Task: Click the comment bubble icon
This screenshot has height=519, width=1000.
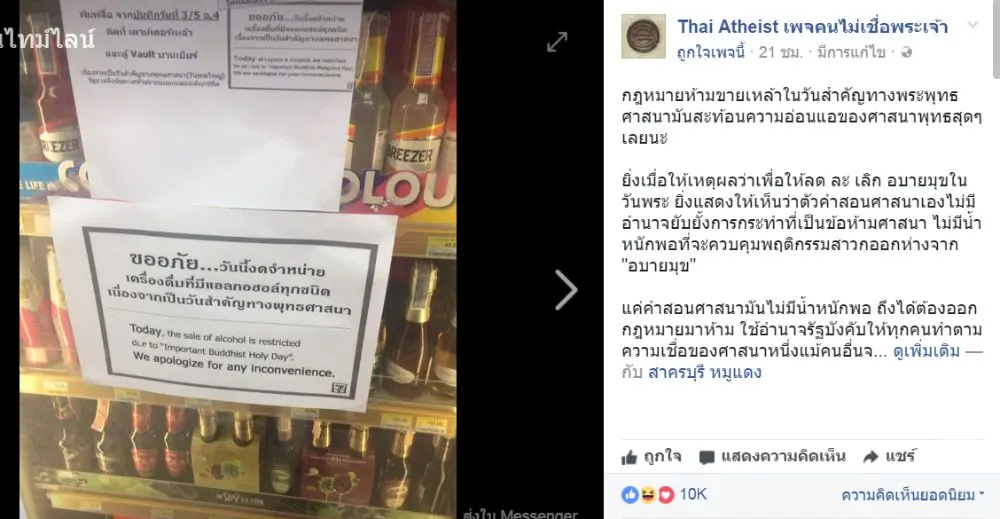Action: click(707, 457)
